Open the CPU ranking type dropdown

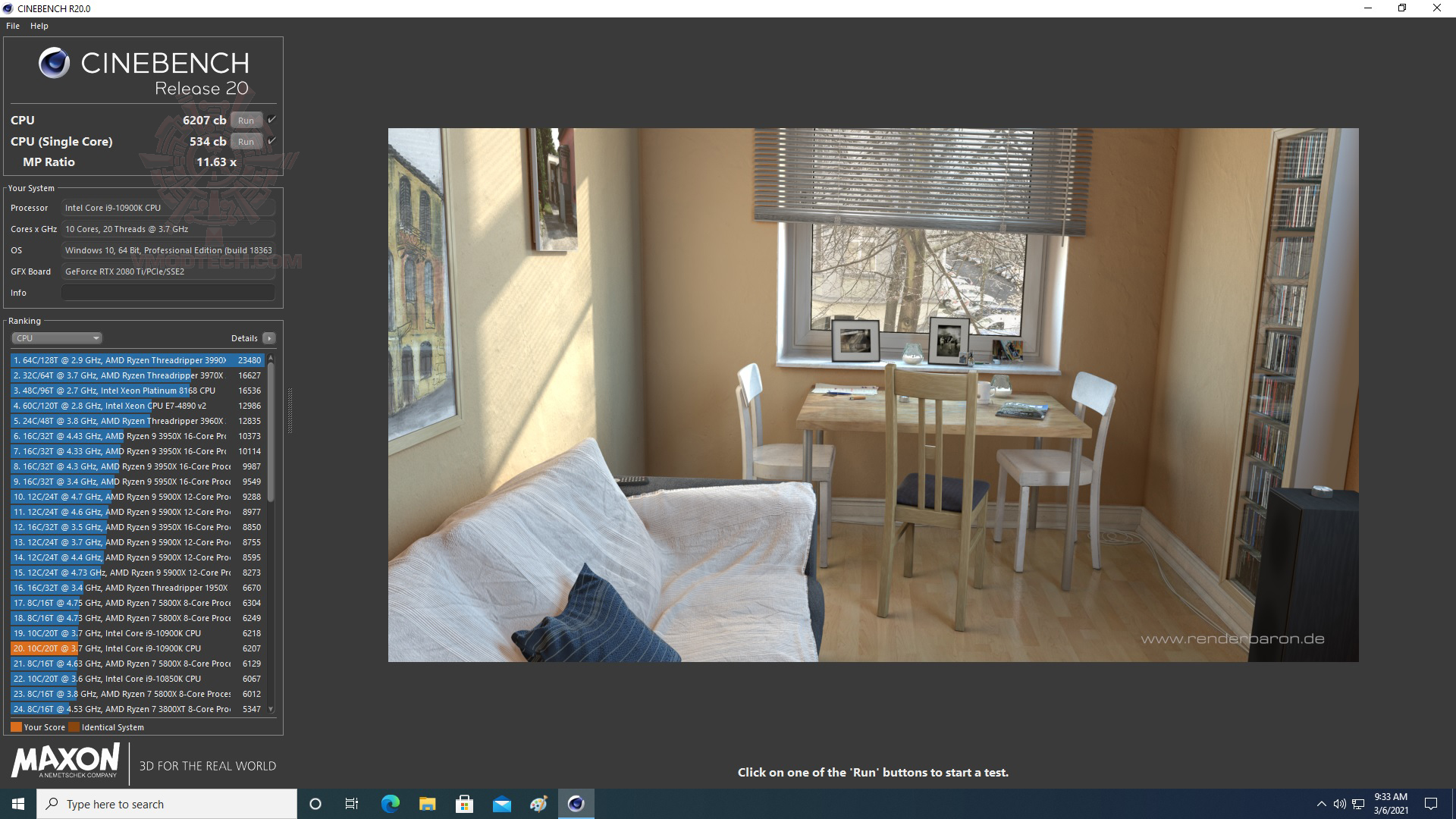[x=57, y=338]
